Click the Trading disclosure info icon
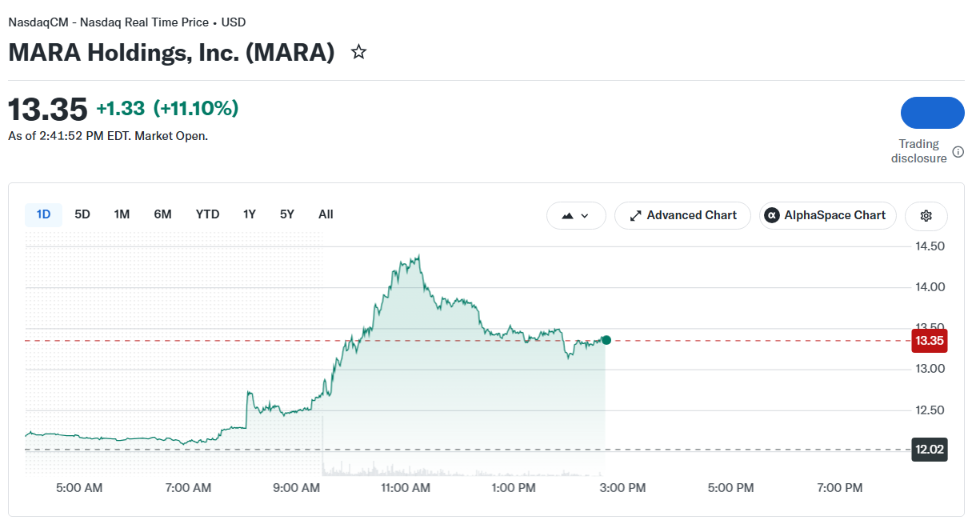The width and height of the screenshot is (972, 527). [958, 152]
